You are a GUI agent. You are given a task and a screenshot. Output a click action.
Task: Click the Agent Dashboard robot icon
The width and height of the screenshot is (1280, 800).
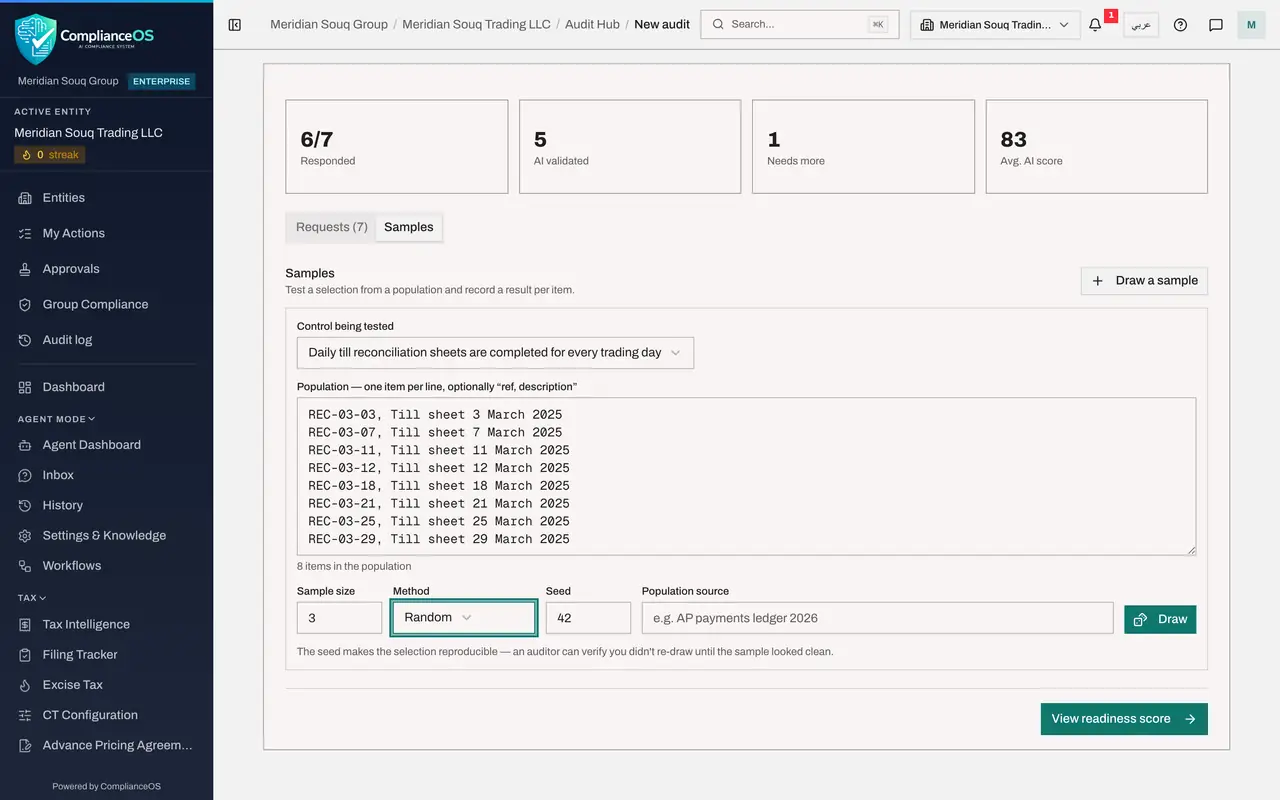tap(25, 445)
